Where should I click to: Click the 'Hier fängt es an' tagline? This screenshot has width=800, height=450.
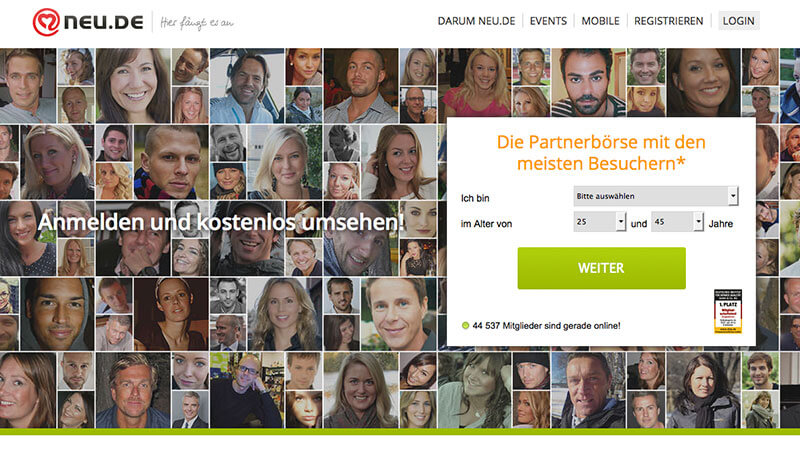tap(197, 23)
